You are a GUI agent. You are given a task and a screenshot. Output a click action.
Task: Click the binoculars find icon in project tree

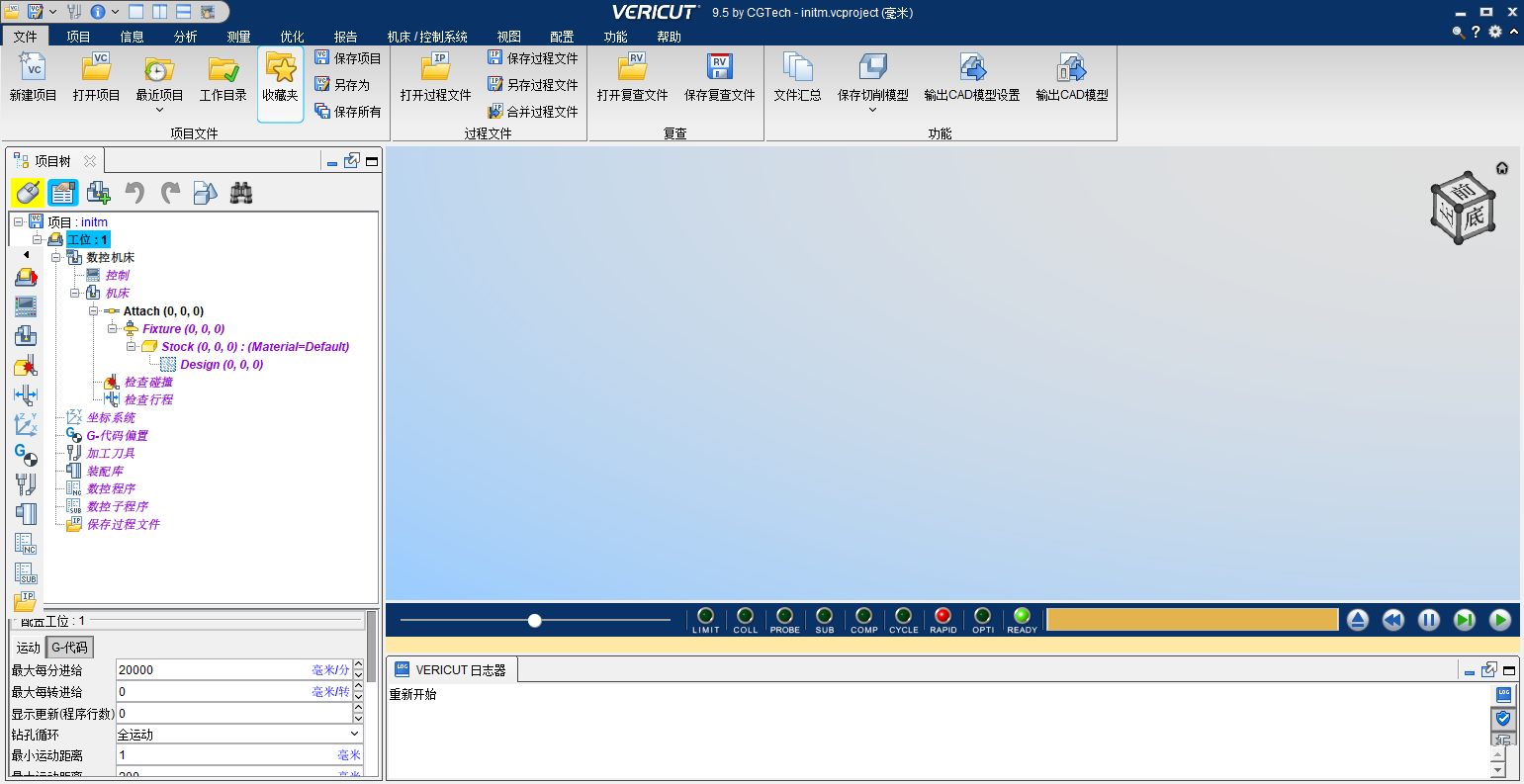click(241, 193)
